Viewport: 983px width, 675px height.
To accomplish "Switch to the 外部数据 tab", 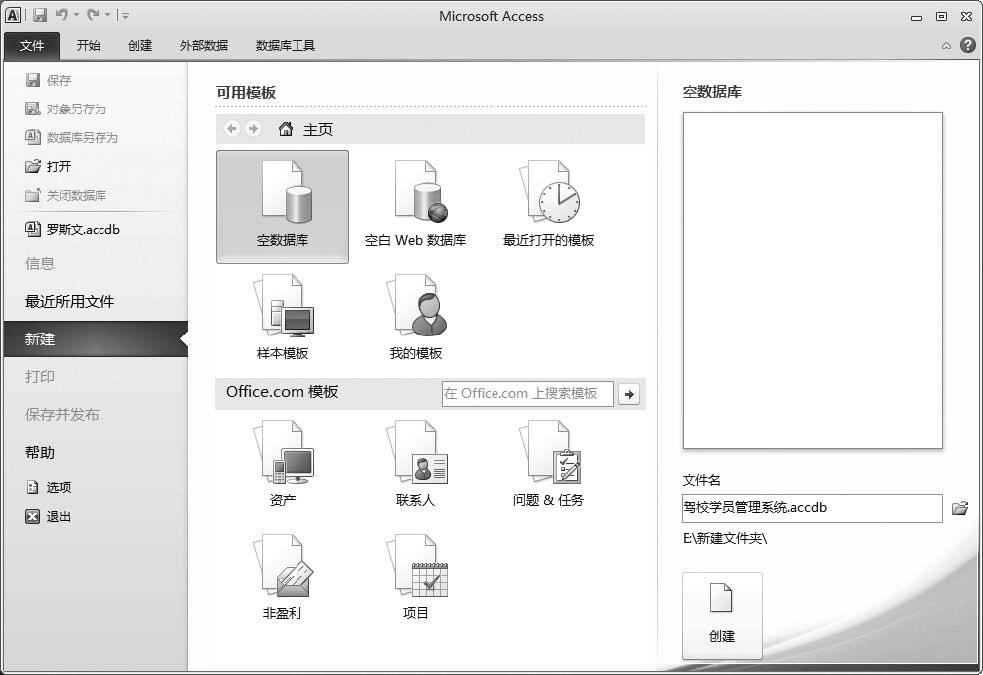I will pyautogui.click(x=204, y=46).
